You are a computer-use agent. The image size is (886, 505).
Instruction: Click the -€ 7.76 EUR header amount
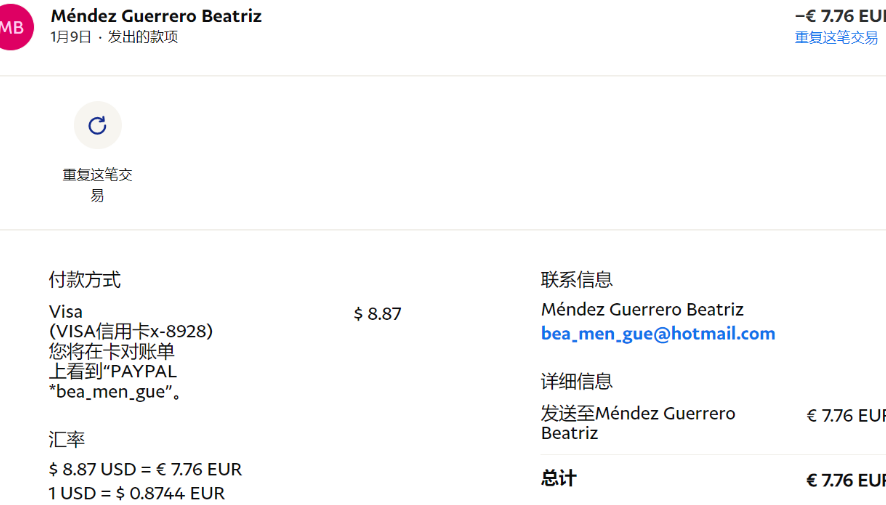click(x=840, y=16)
